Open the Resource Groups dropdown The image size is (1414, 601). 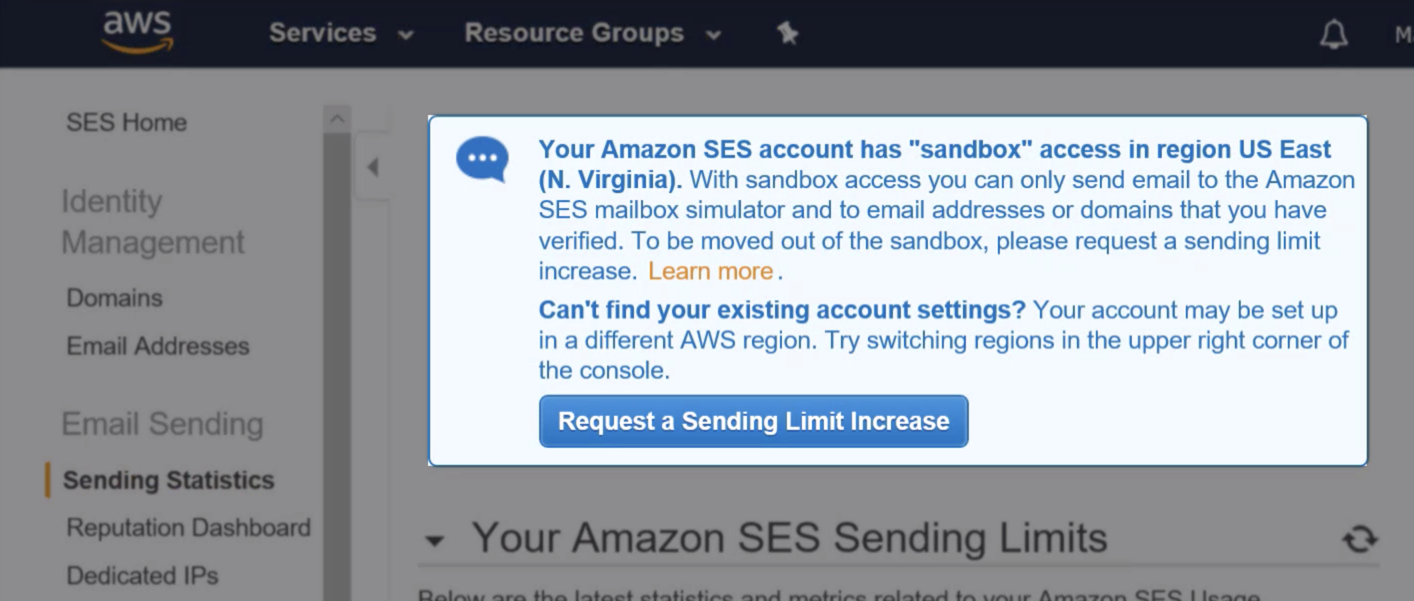572,32
